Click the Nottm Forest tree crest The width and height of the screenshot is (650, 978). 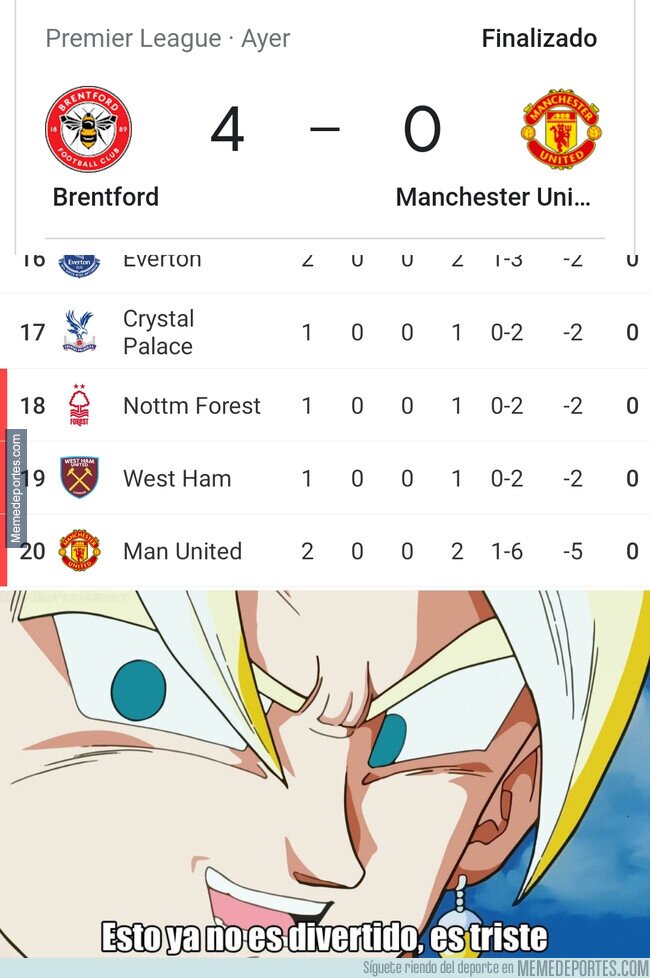(x=79, y=405)
